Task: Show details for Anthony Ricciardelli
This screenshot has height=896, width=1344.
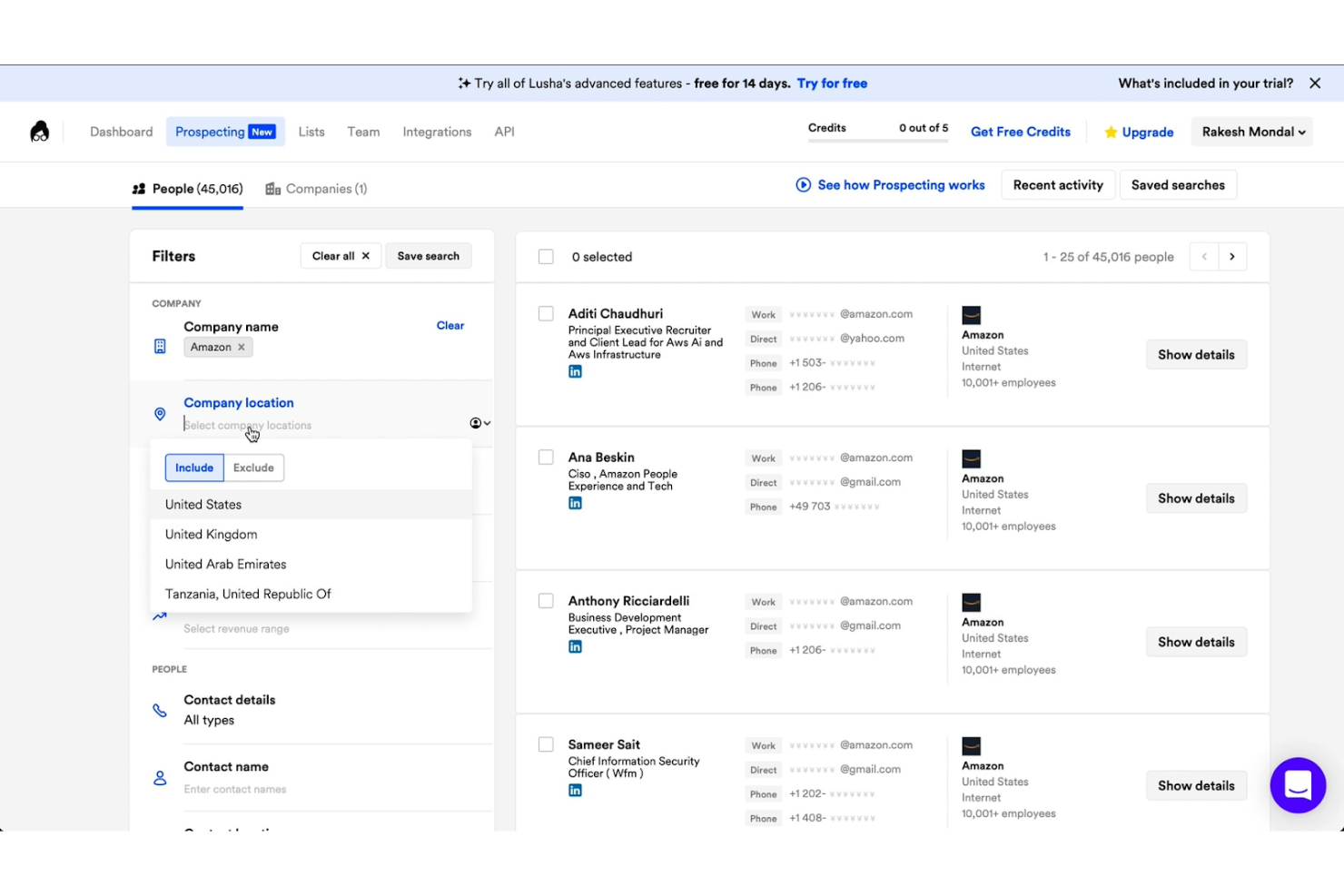Action: click(1196, 642)
